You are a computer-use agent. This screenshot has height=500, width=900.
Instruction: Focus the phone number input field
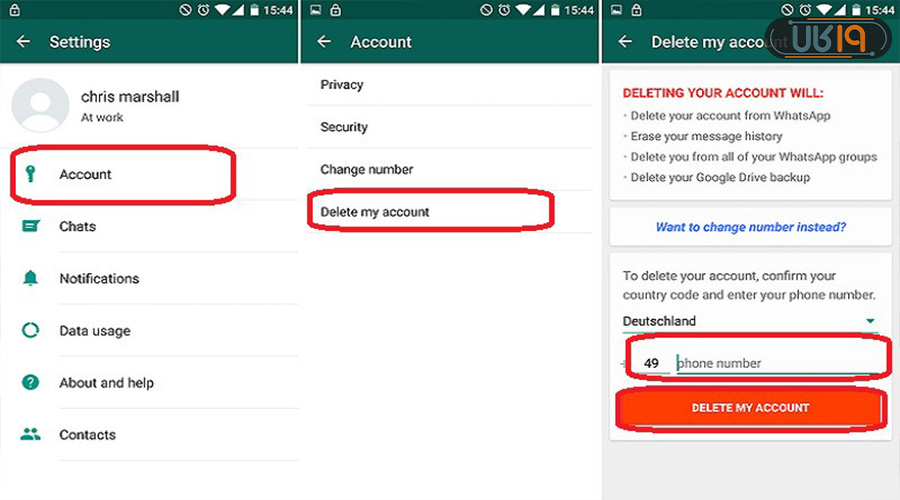click(777, 363)
